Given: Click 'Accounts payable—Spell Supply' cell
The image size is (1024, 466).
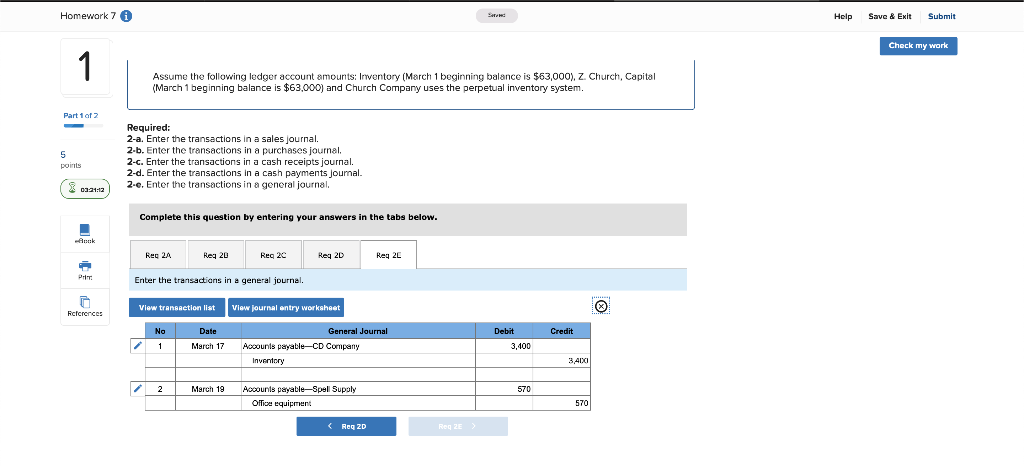Looking at the screenshot, I should click(x=359, y=389).
